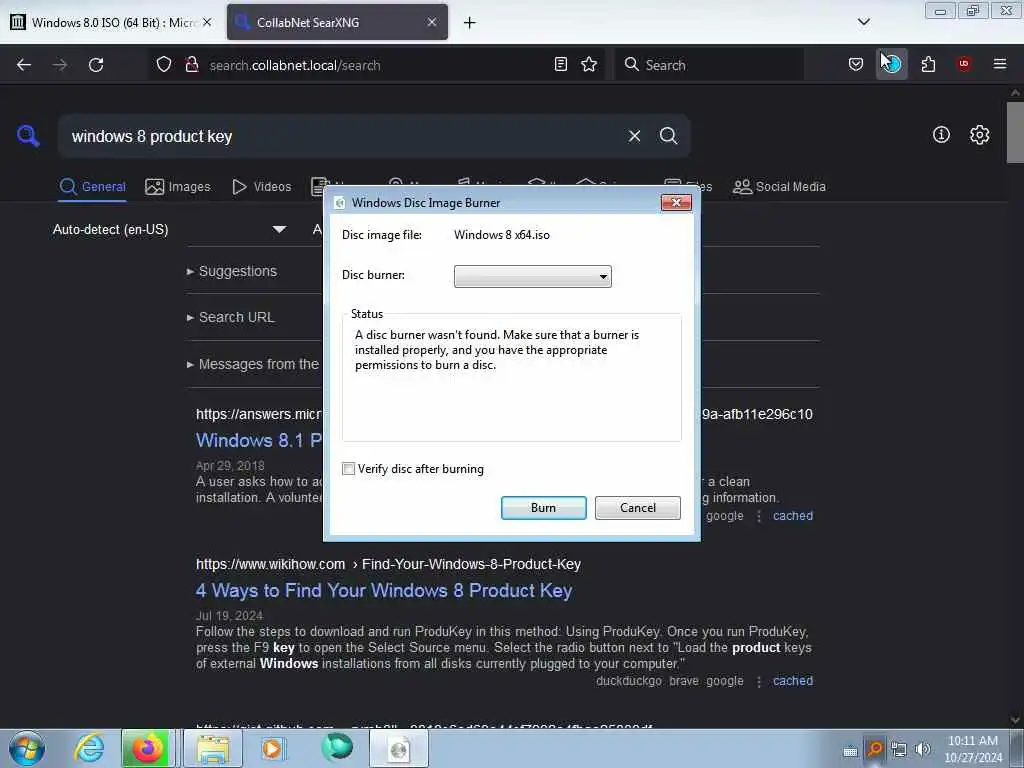Open cached link for the wikiHow result
The image size is (1024, 768).
point(793,680)
